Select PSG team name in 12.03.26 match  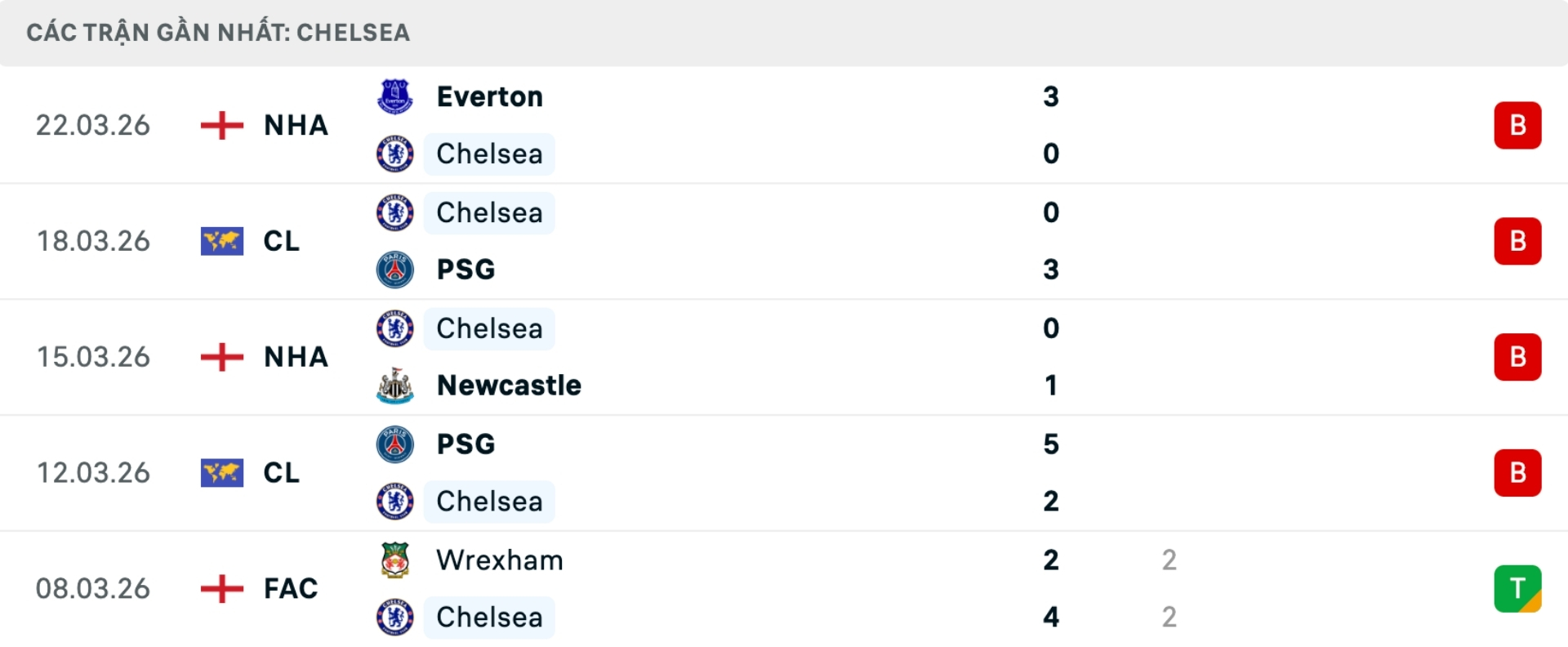pyautogui.click(x=465, y=444)
